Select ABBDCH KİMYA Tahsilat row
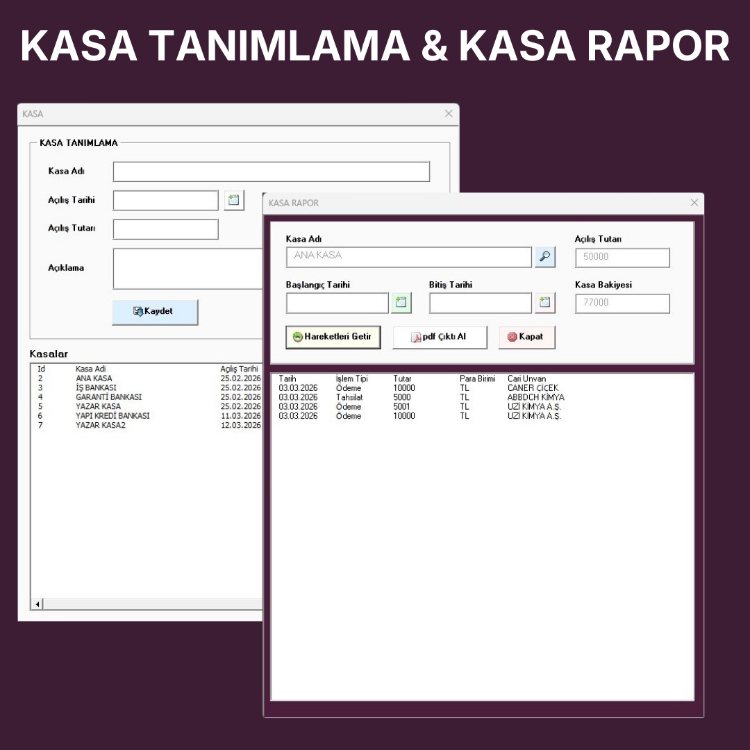 (482, 397)
